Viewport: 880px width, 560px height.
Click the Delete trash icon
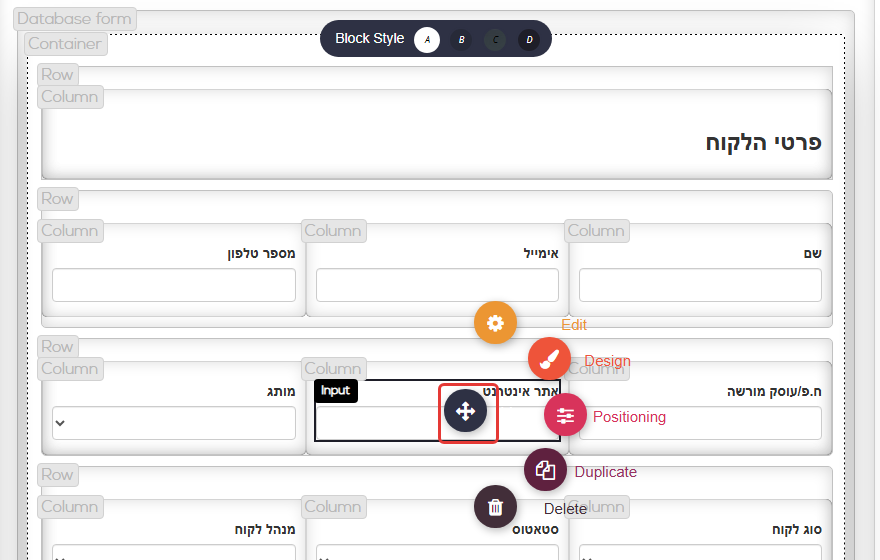tap(495, 507)
